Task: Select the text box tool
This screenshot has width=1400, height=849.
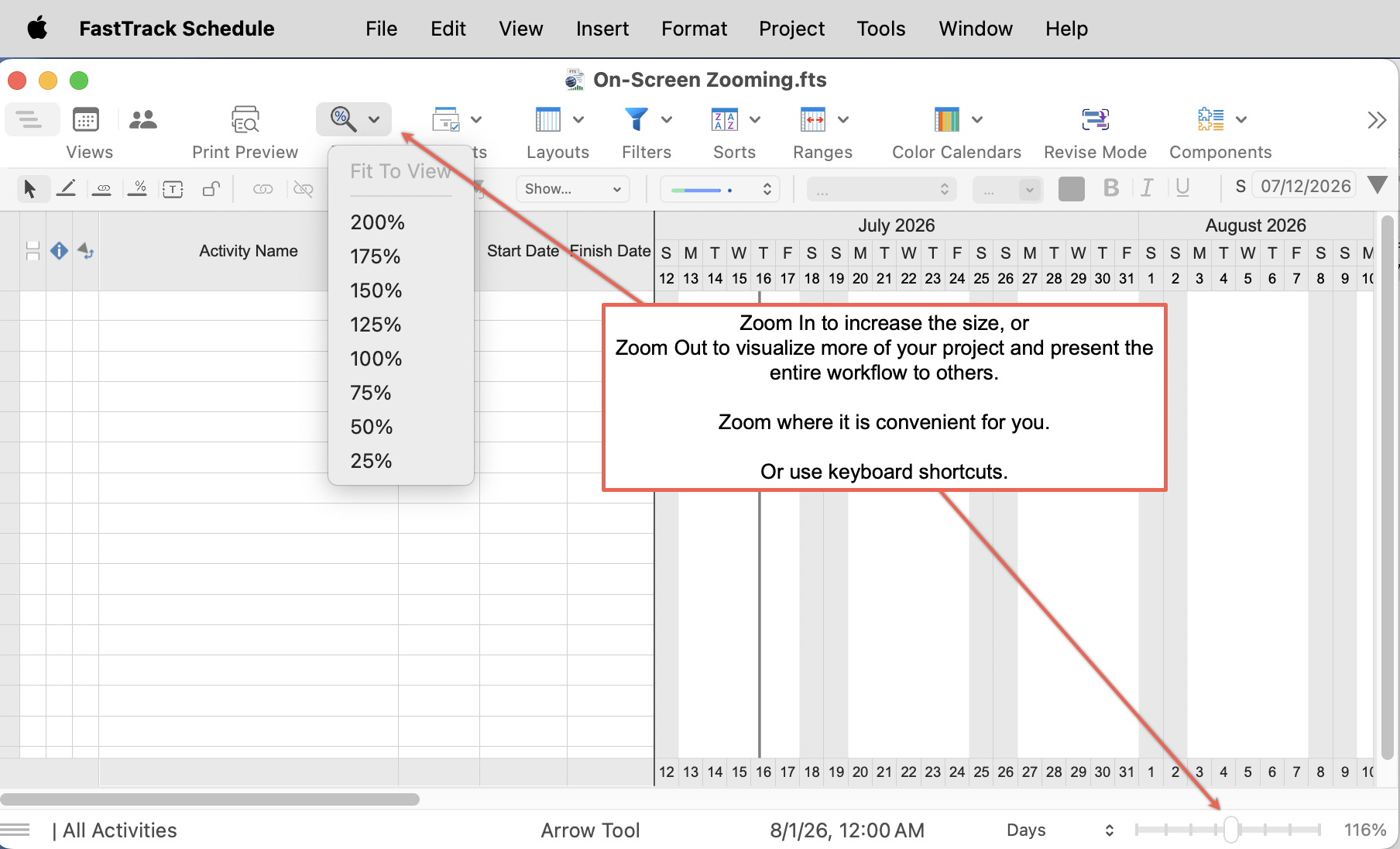Action: coord(173,188)
